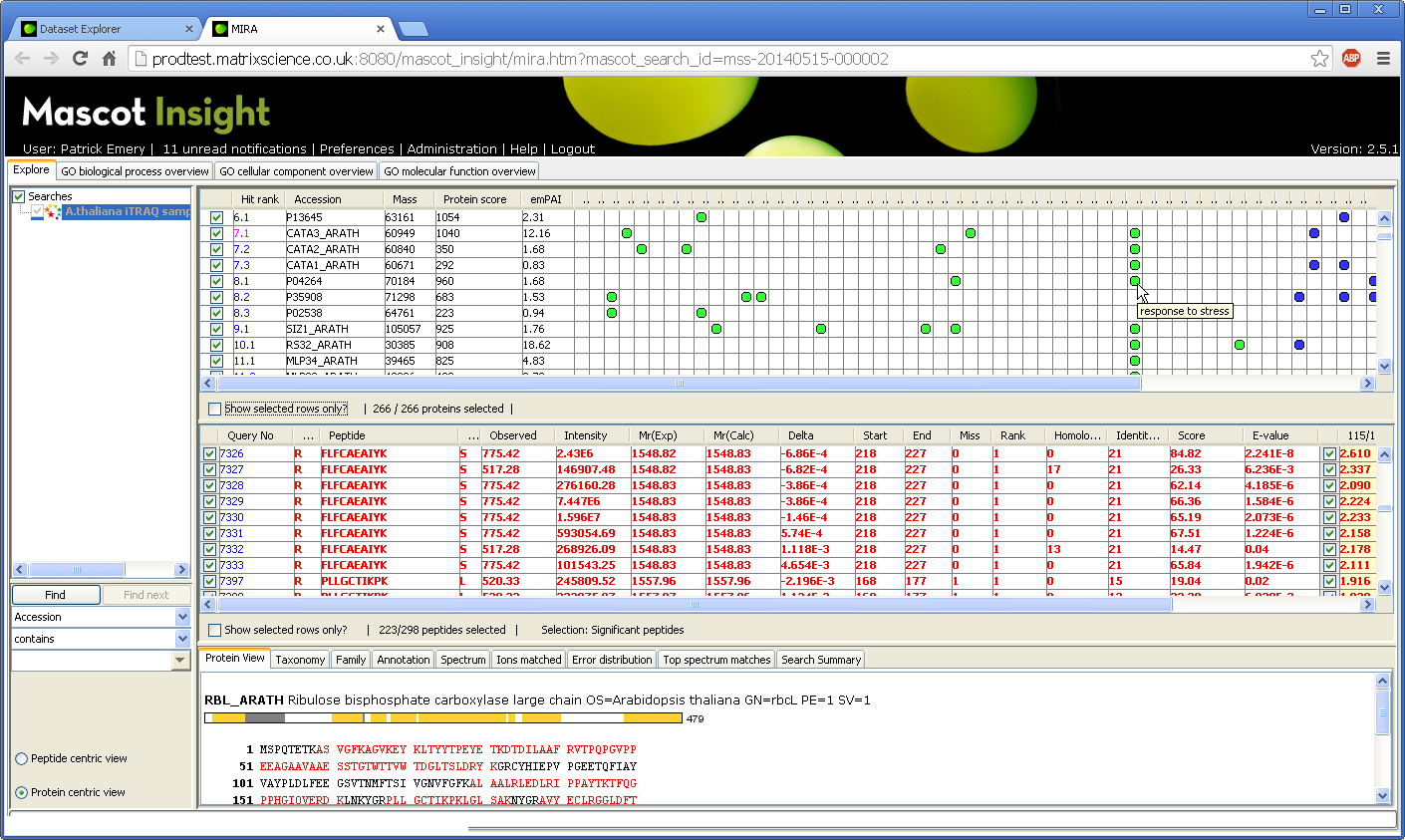Viewport: 1405px width, 840px height.
Task: Uncheck the CATA3_ARATH row checkbox
Action: pyautogui.click(x=216, y=233)
